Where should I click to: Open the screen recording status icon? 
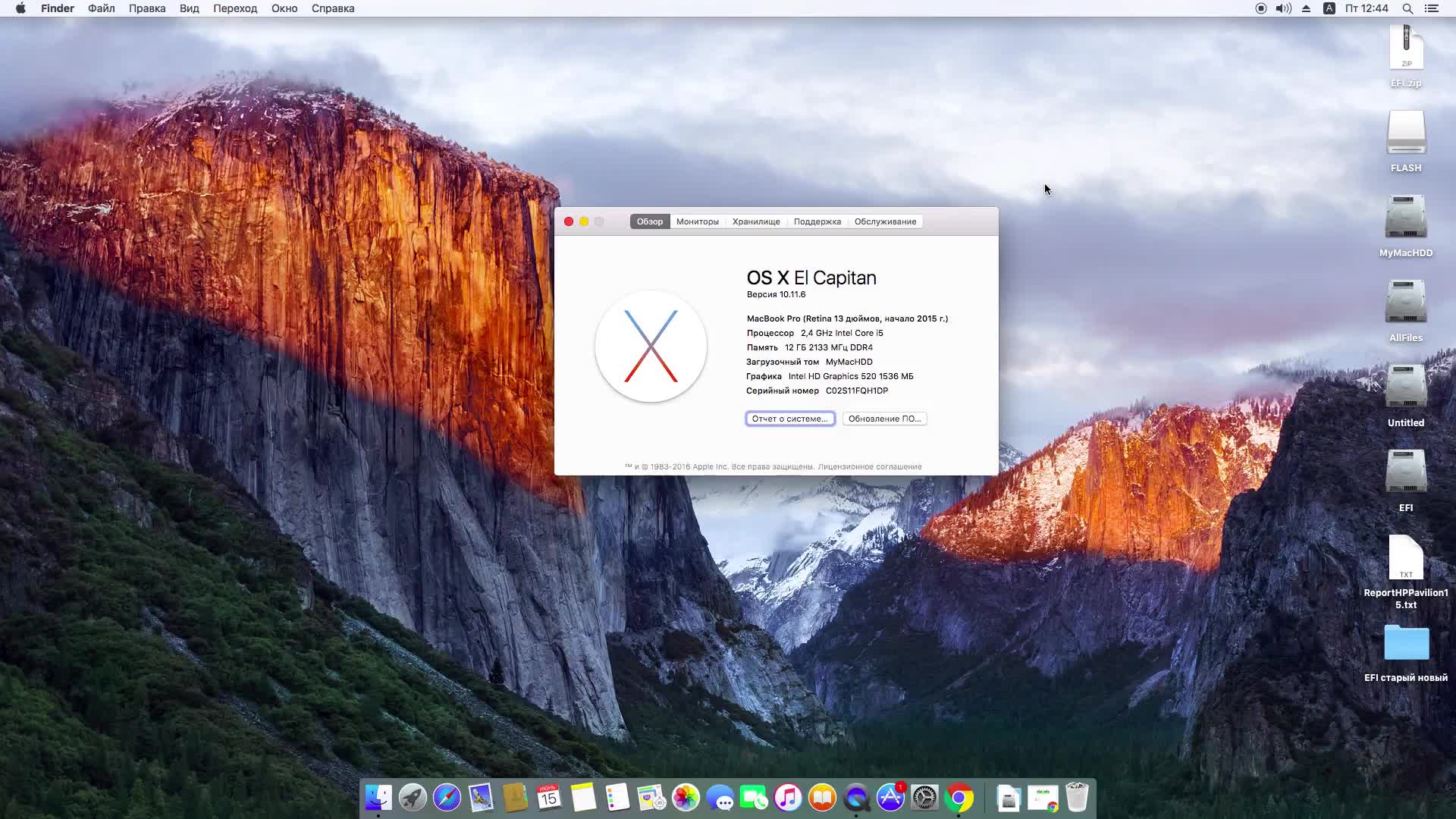click(1260, 8)
